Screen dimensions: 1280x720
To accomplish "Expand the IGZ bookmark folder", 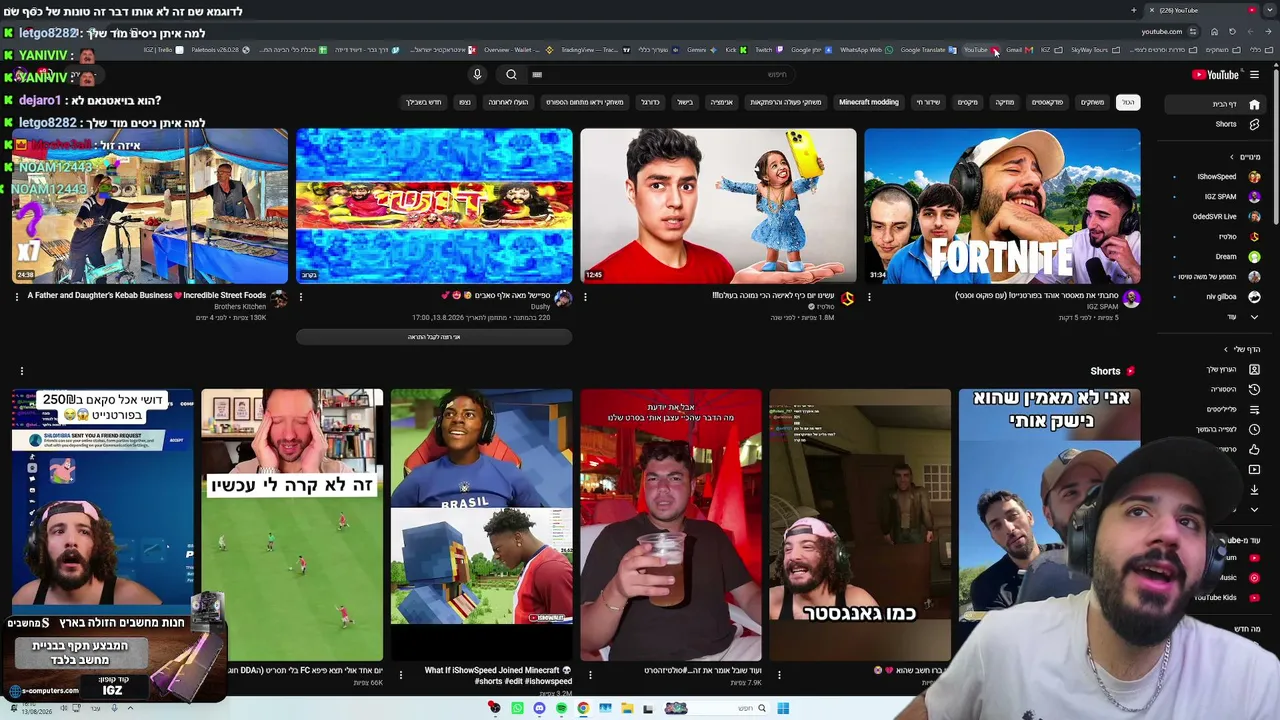I will coord(1050,50).
